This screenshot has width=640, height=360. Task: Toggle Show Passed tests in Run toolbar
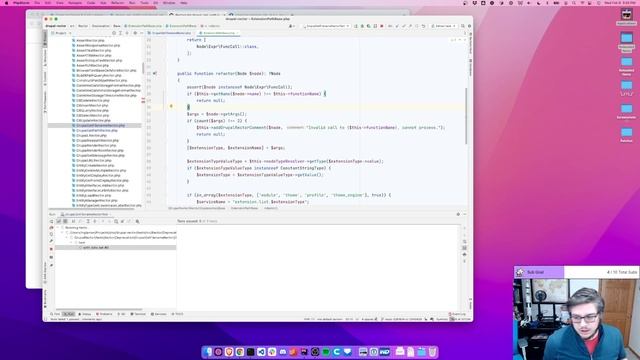tap(58, 221)
